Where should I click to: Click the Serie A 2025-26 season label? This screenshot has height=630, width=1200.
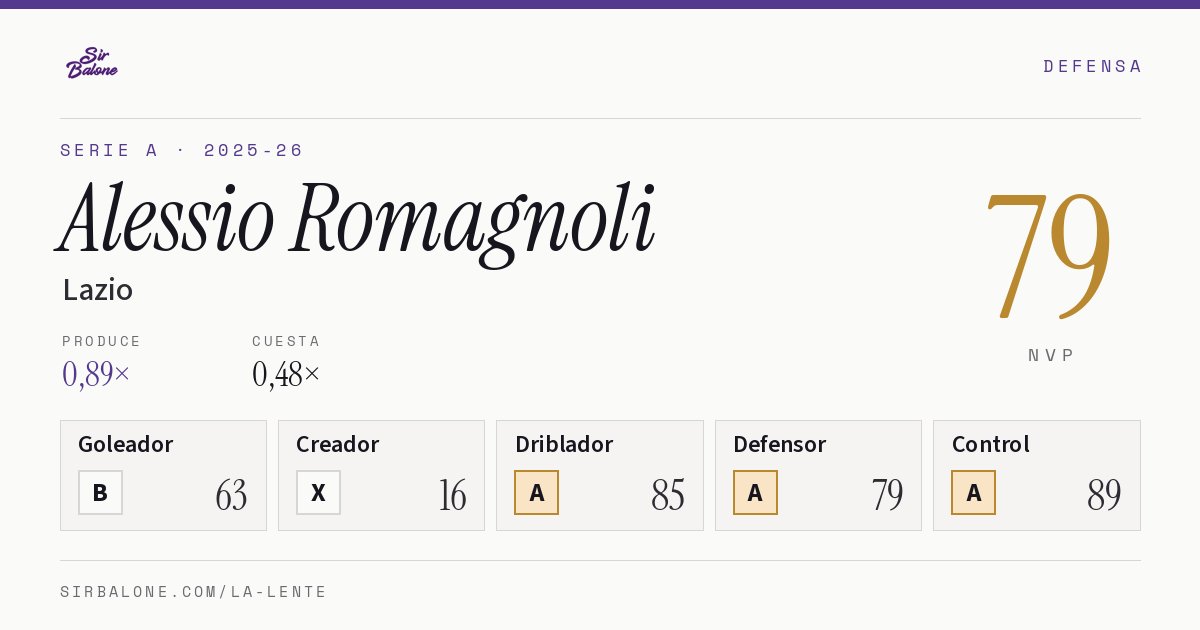pyautogui.click(x=182, y=150)
